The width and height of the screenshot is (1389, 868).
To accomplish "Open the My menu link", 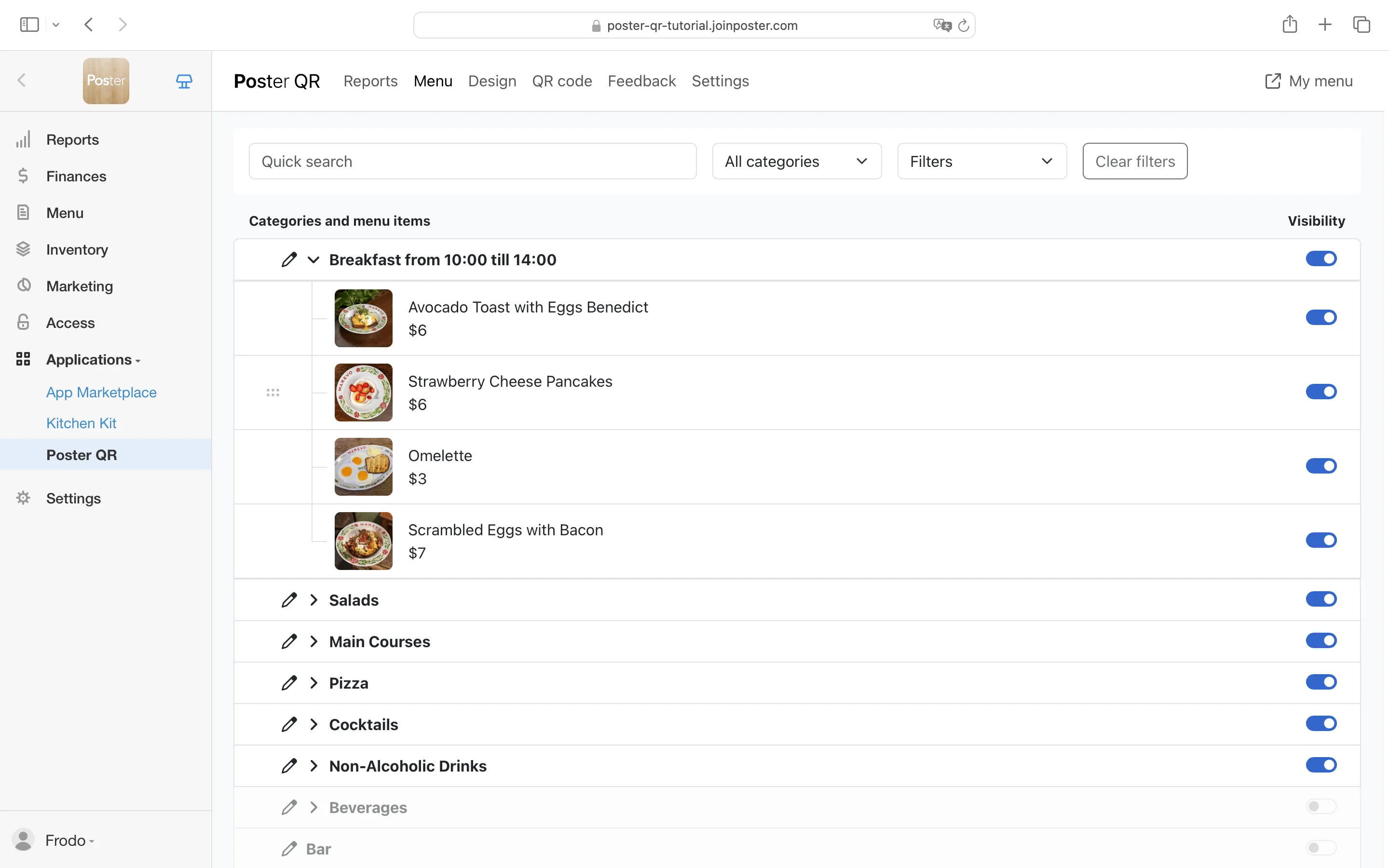I will pos(1308,81).
